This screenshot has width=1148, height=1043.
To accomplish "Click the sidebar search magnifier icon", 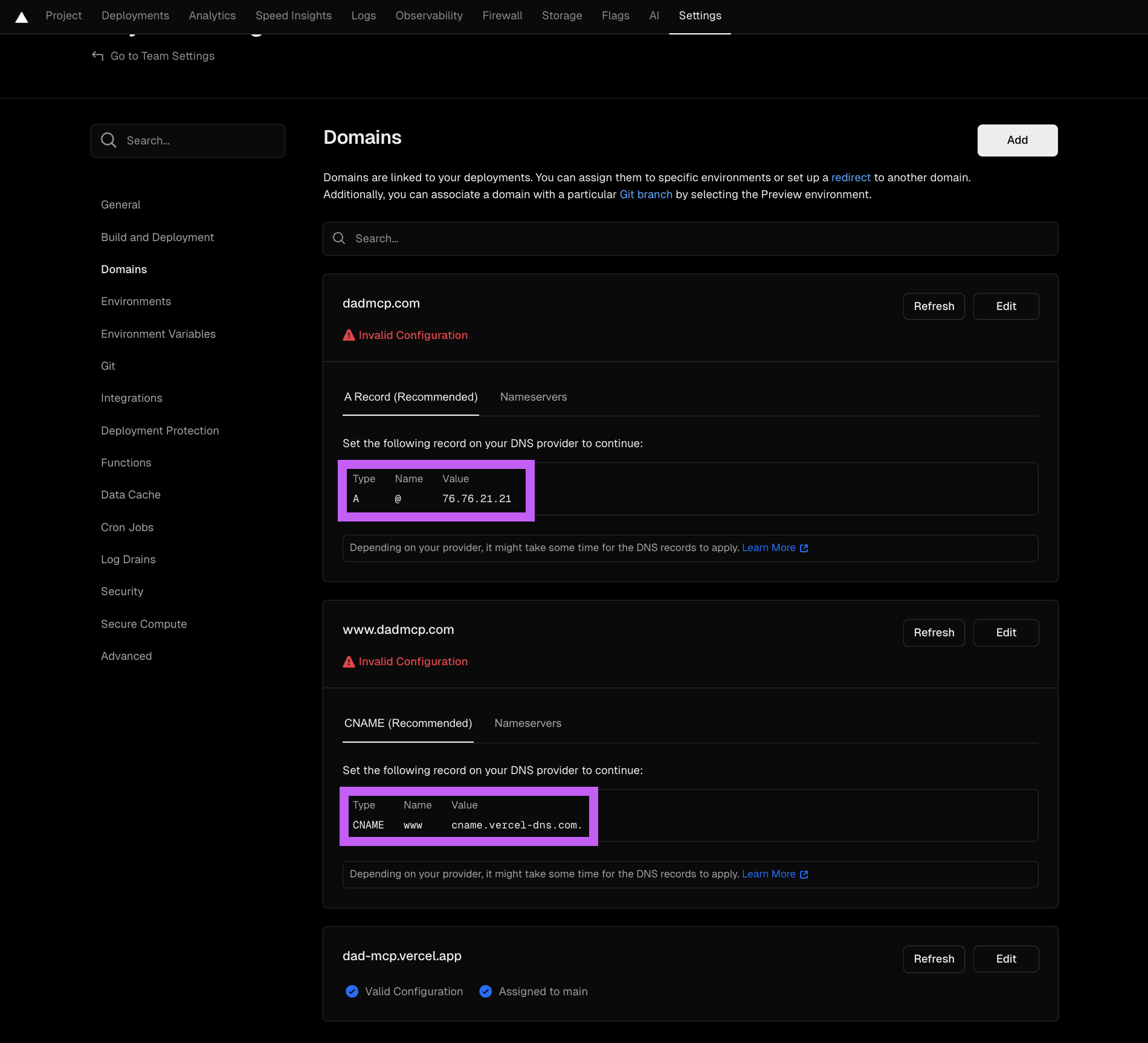I will coord(109,140).
